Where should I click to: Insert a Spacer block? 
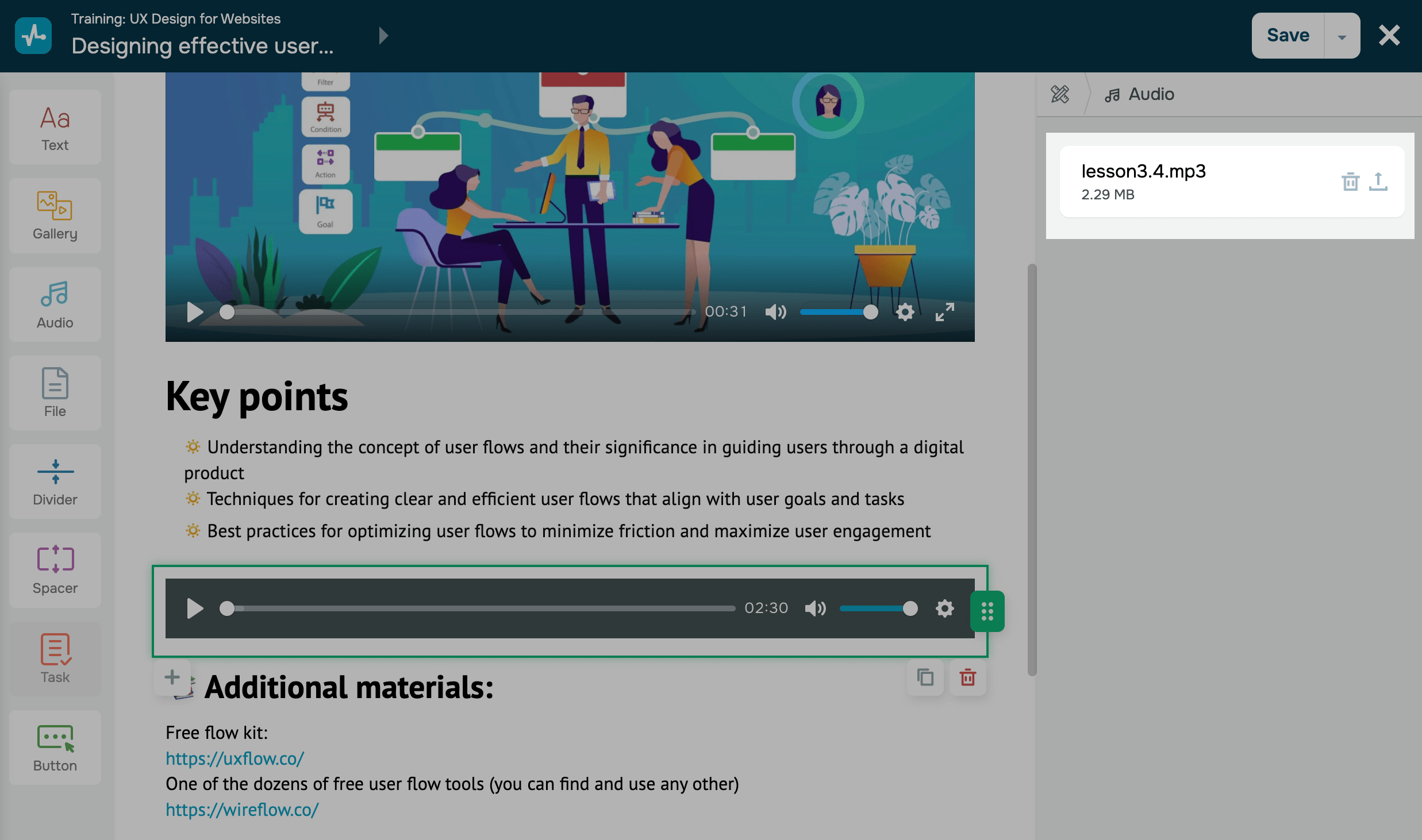tap(55, 570)
